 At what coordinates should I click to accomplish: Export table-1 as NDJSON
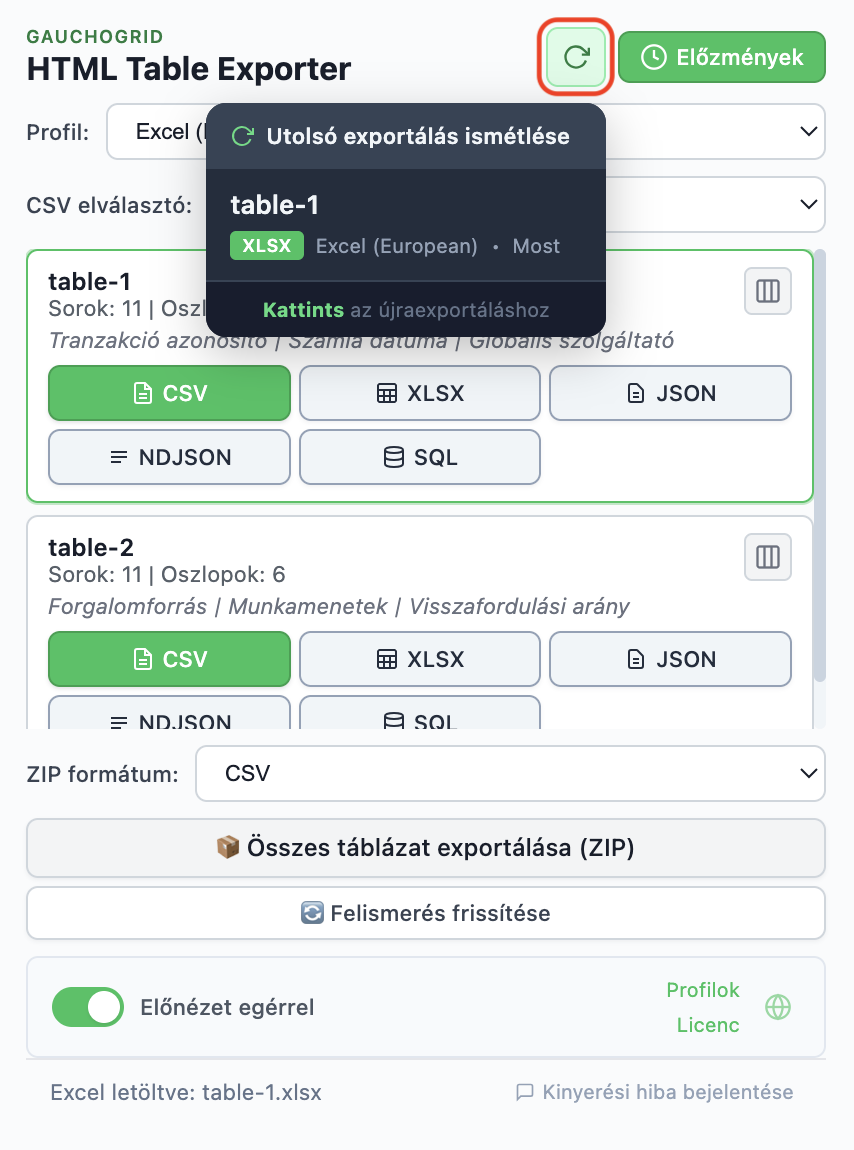click(x=169, y=457)
